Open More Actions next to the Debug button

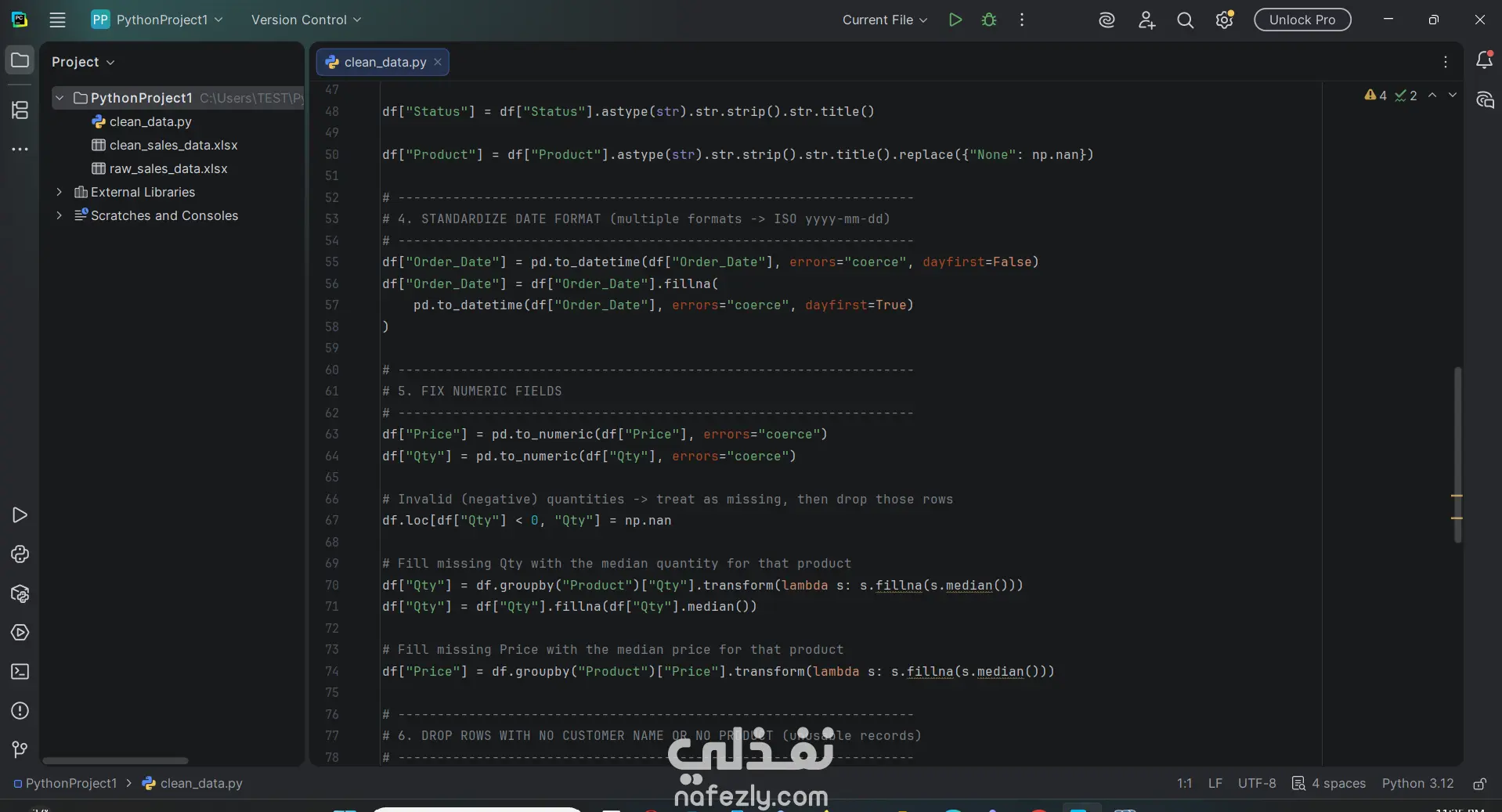1022,20
